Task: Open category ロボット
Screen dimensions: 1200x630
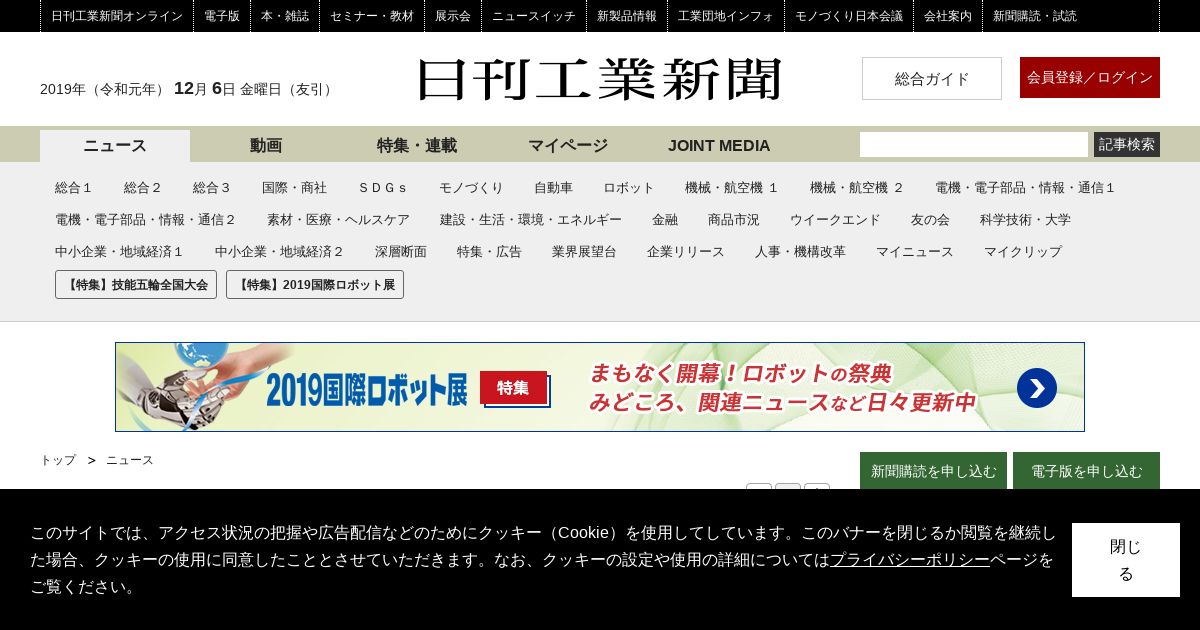Action: (x=629, y=188)
